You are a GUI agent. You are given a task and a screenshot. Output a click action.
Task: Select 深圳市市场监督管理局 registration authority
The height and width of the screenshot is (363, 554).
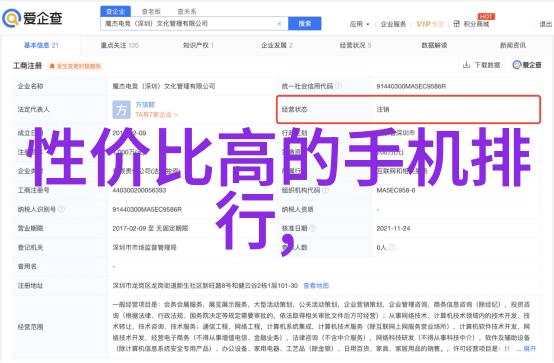click(x=145, y=247)
